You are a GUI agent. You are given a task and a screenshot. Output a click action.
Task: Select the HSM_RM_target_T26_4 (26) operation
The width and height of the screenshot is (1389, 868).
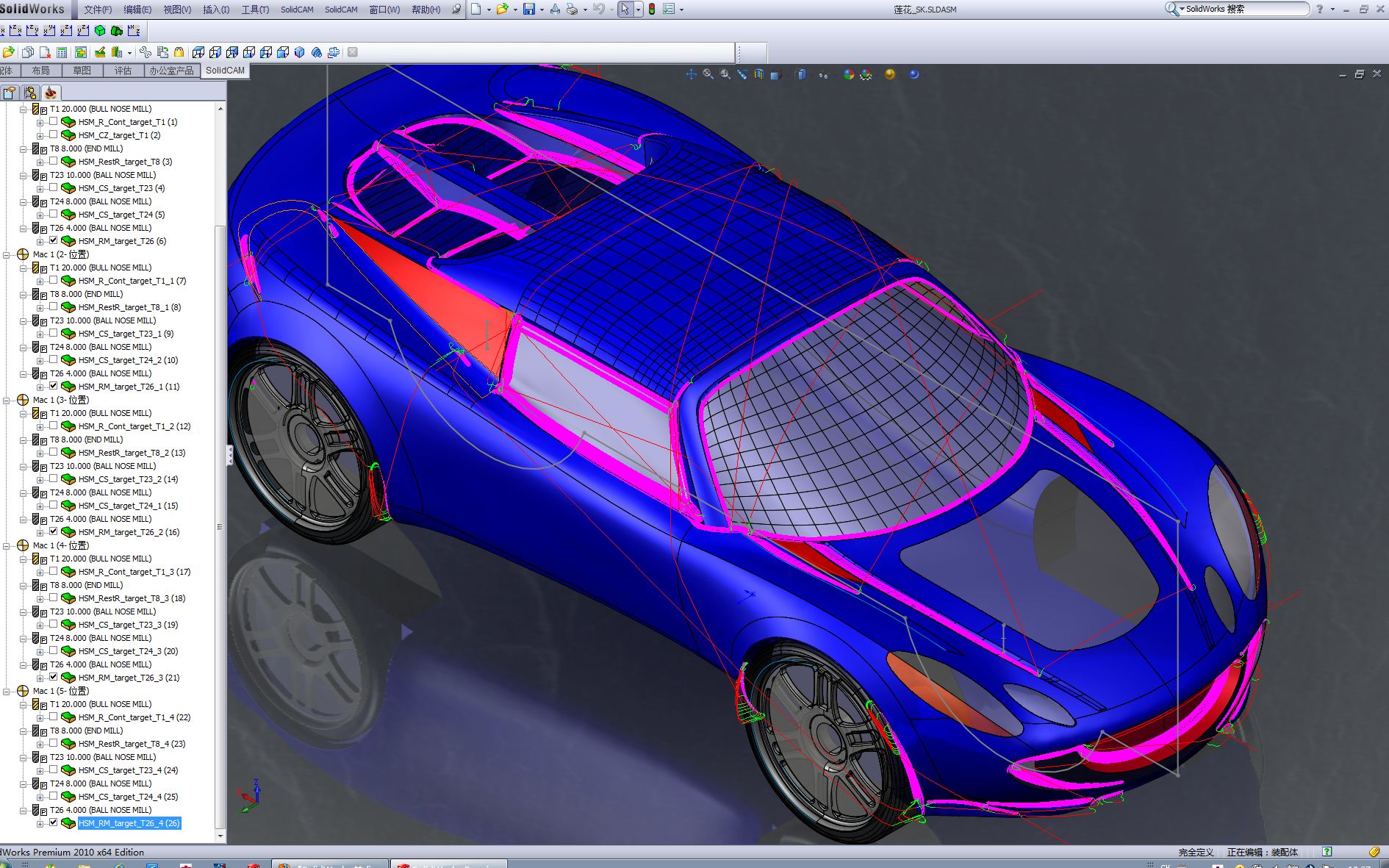pos(129,823)
